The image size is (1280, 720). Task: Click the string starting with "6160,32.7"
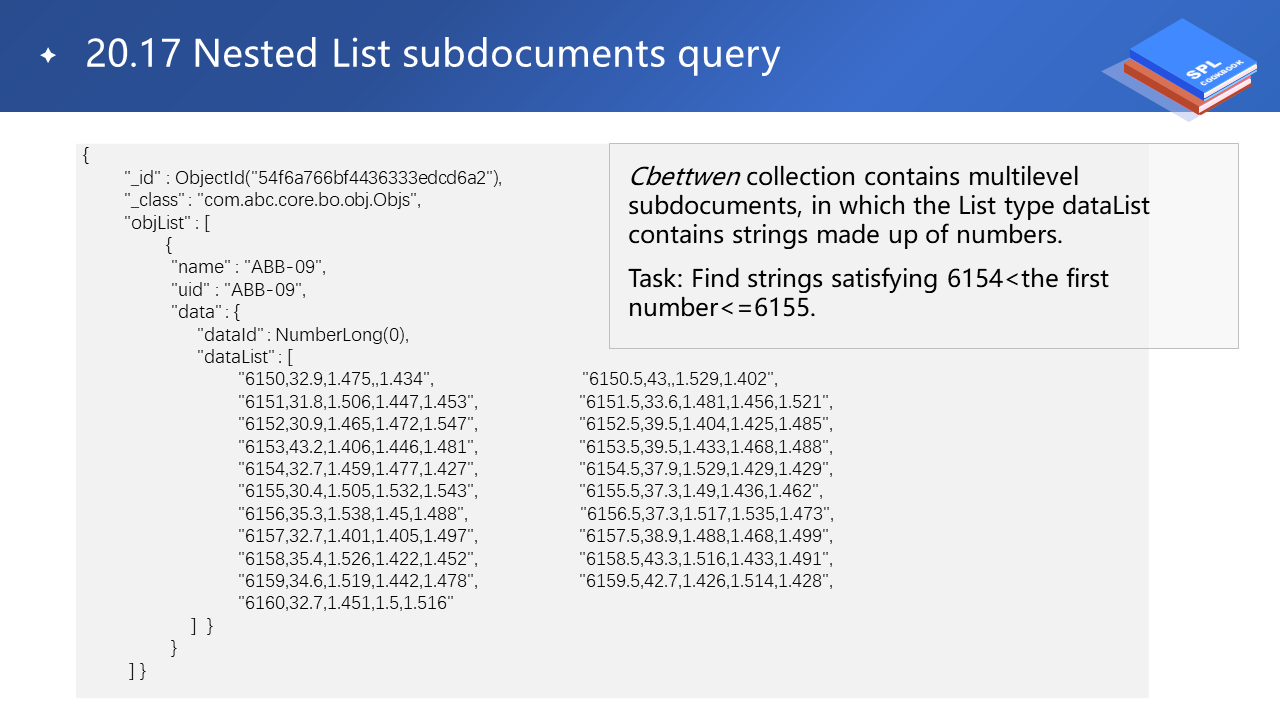(346, 603)
